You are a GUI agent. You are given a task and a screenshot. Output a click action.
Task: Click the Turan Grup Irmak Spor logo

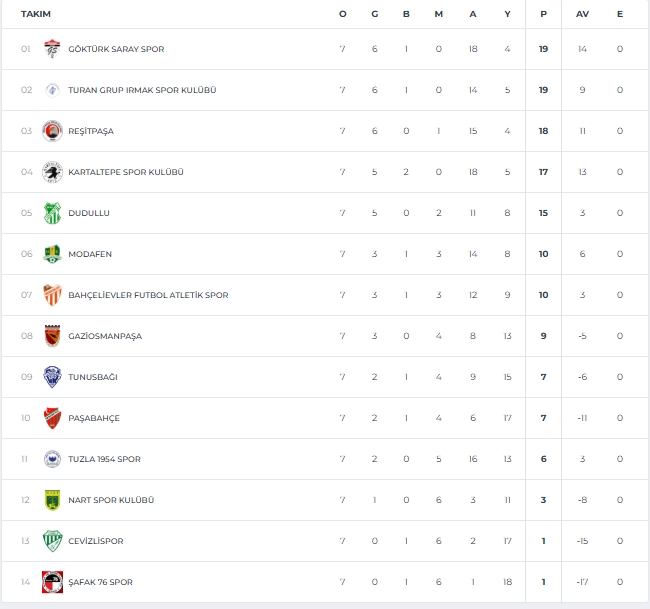click(52, 90)
